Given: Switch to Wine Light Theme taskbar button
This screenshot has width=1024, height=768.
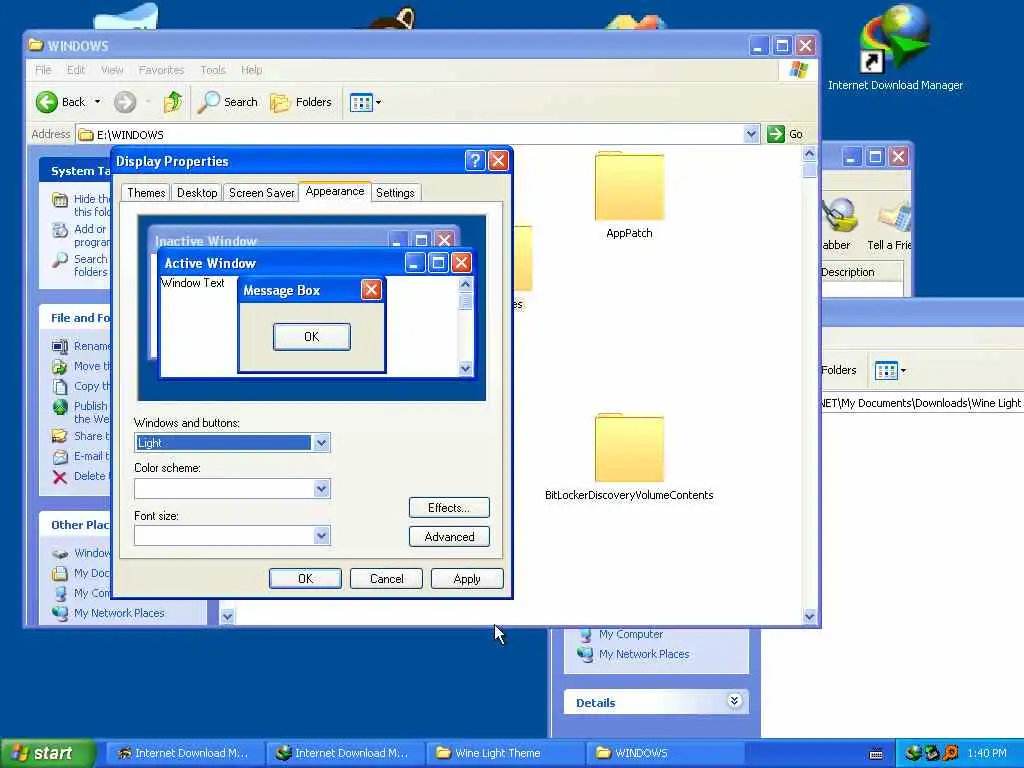Looking at the screenshot, I should tap(505, 753).
